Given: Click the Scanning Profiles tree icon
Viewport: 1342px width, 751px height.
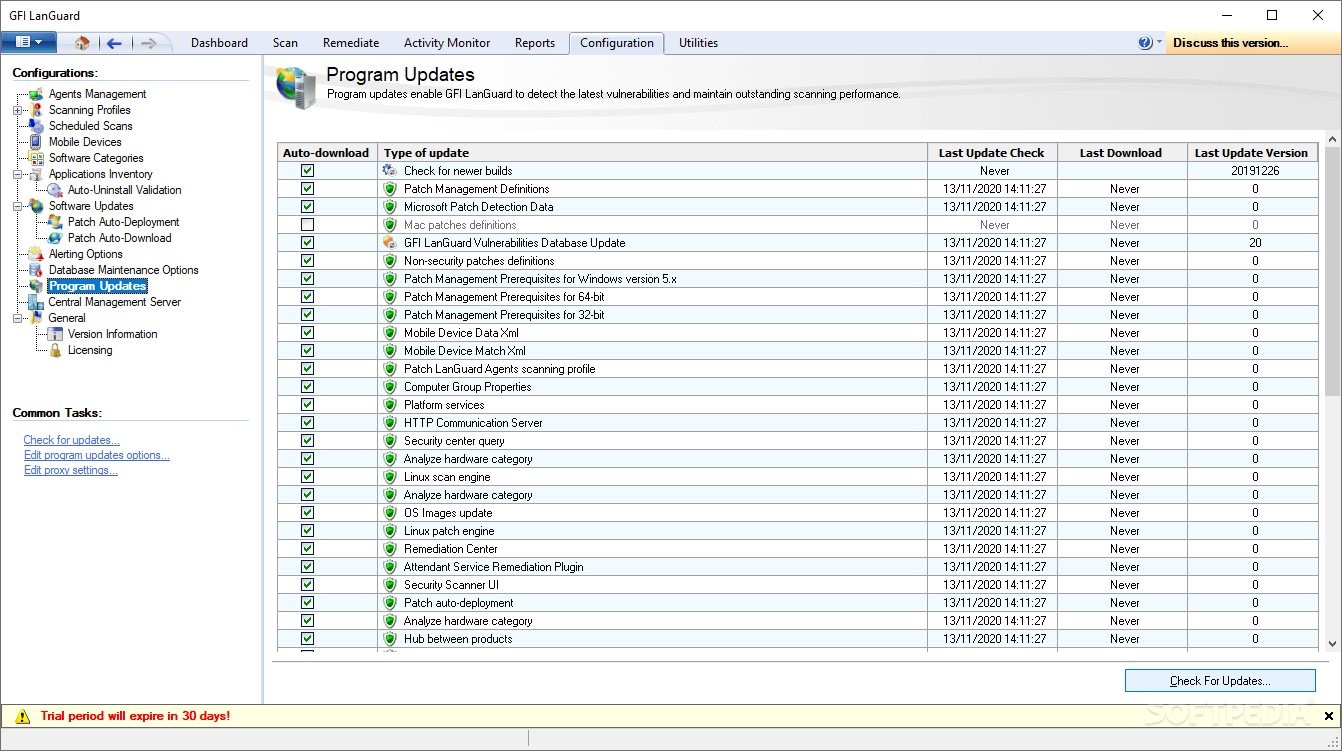Looking at the screenshot, I should (36, 110).
